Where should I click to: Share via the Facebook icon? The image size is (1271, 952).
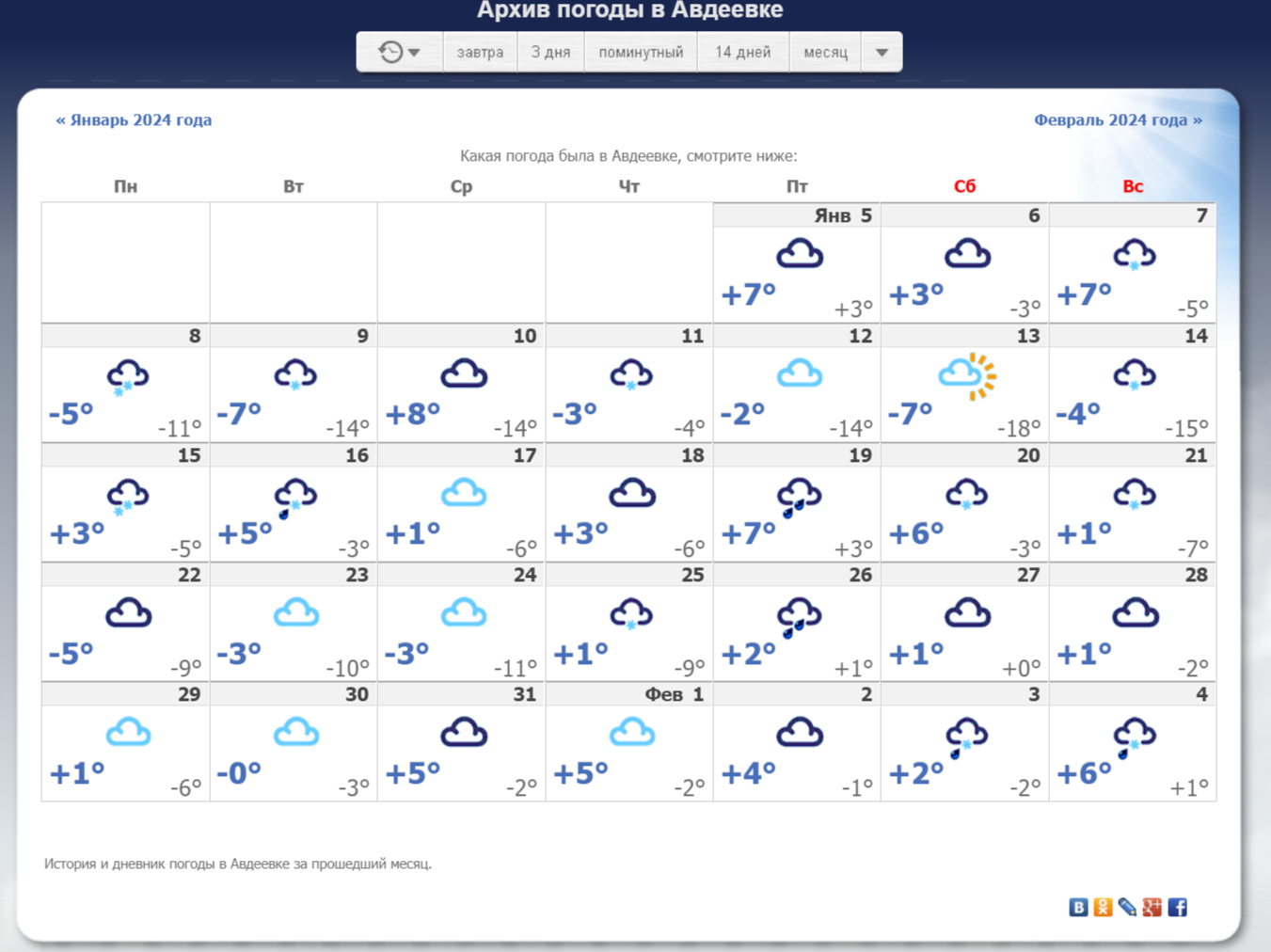1177,907
